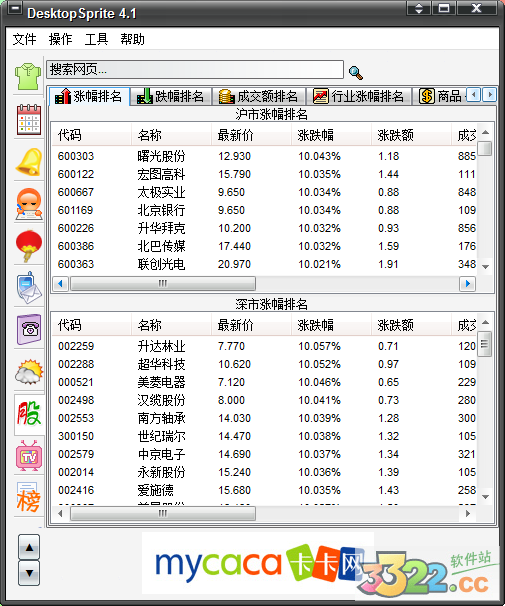This screenshot has width=505, height=606.
Task: Open the orange character notes icon
Action: tap(29, 204)
